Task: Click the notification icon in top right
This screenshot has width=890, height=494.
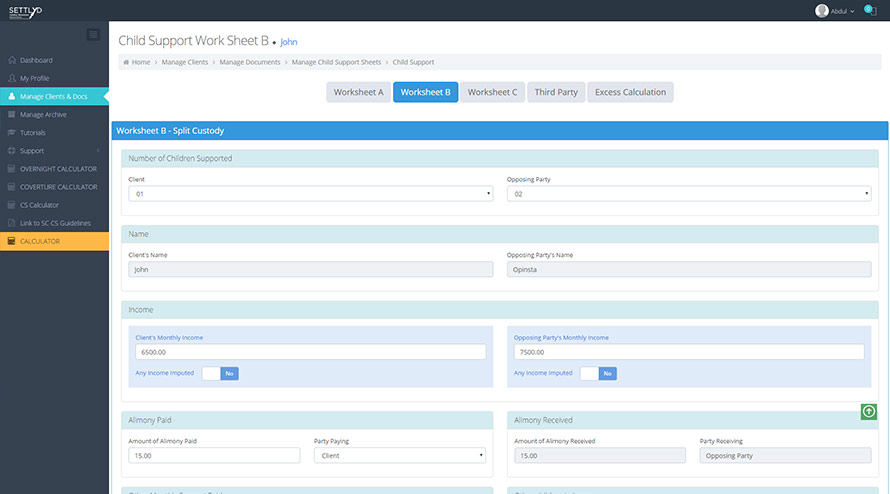Action: point(868,10)
